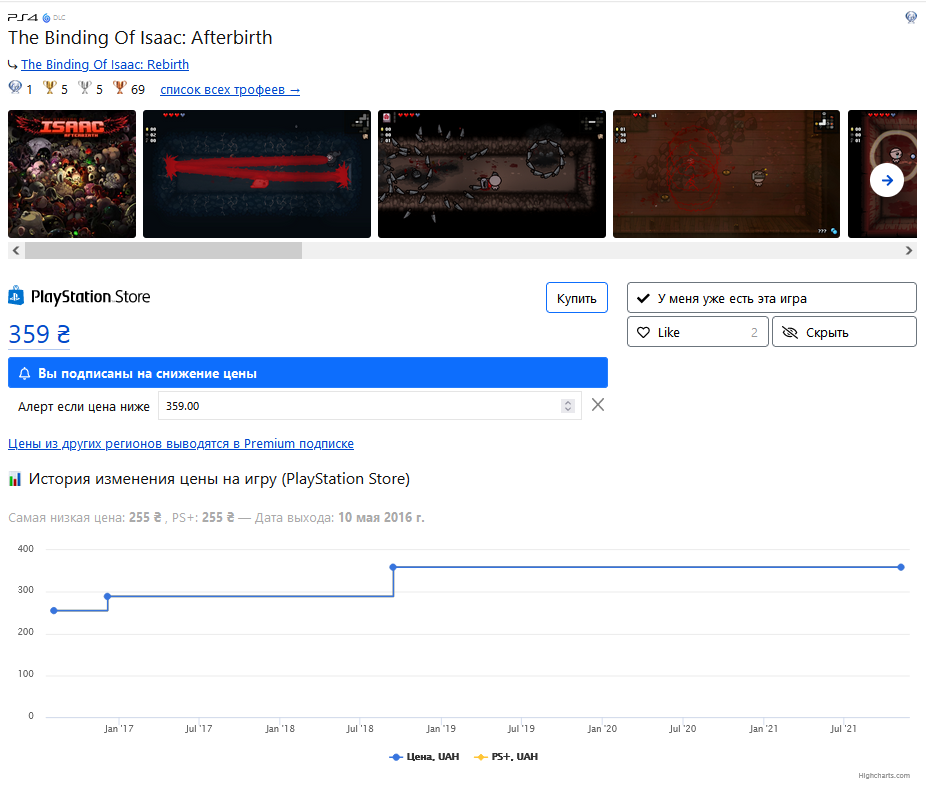The width and height of the screenshot is (926, 807).
Task: Click the game title 'The Binding Of Isaac: Afterbirth'
Action: tap(140, 38)
